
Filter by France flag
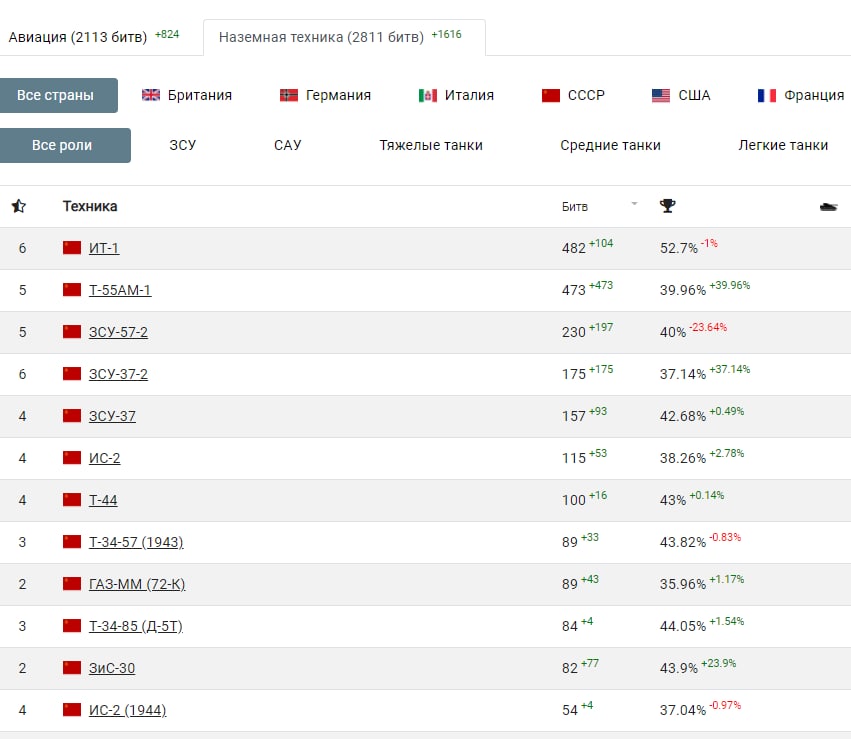click(767, 95)
